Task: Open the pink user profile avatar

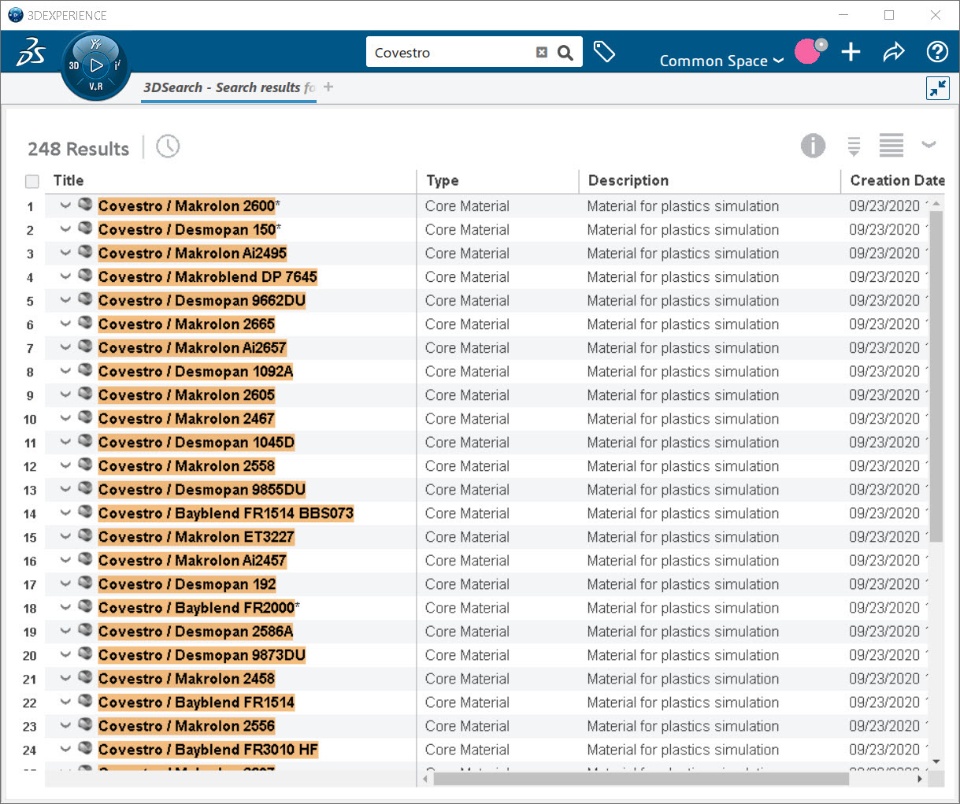Action: [810, 51]
